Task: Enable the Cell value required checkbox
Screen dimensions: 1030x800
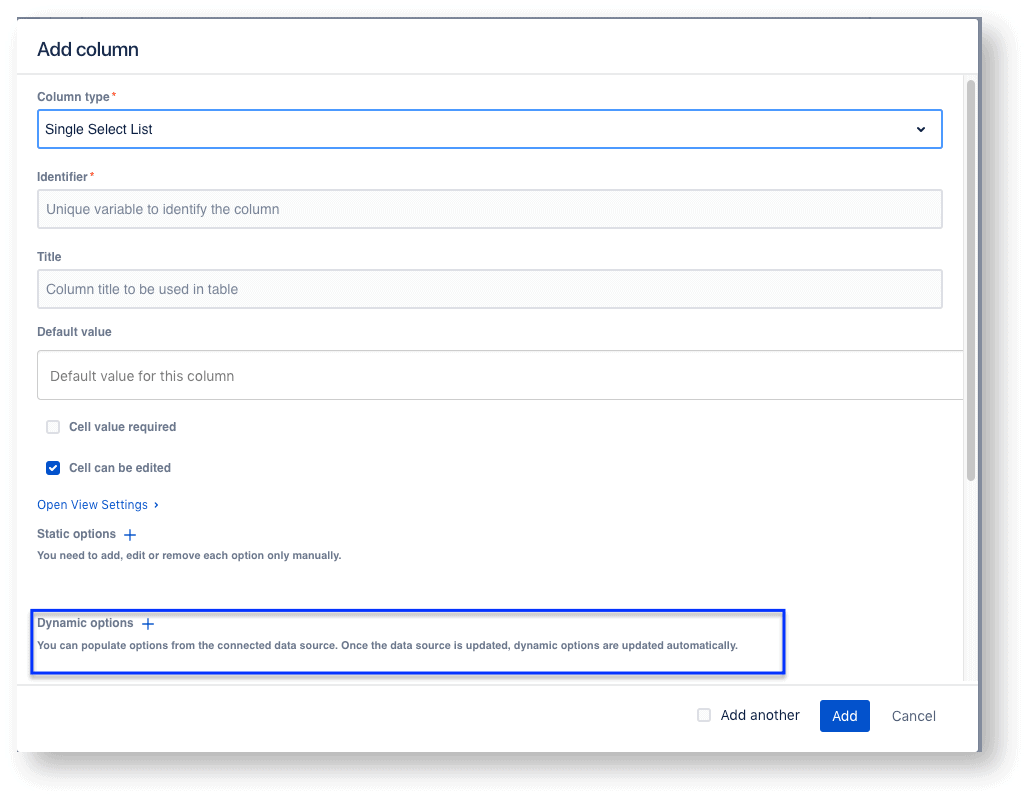Action: pyautogui.click(x=52, y=427)
